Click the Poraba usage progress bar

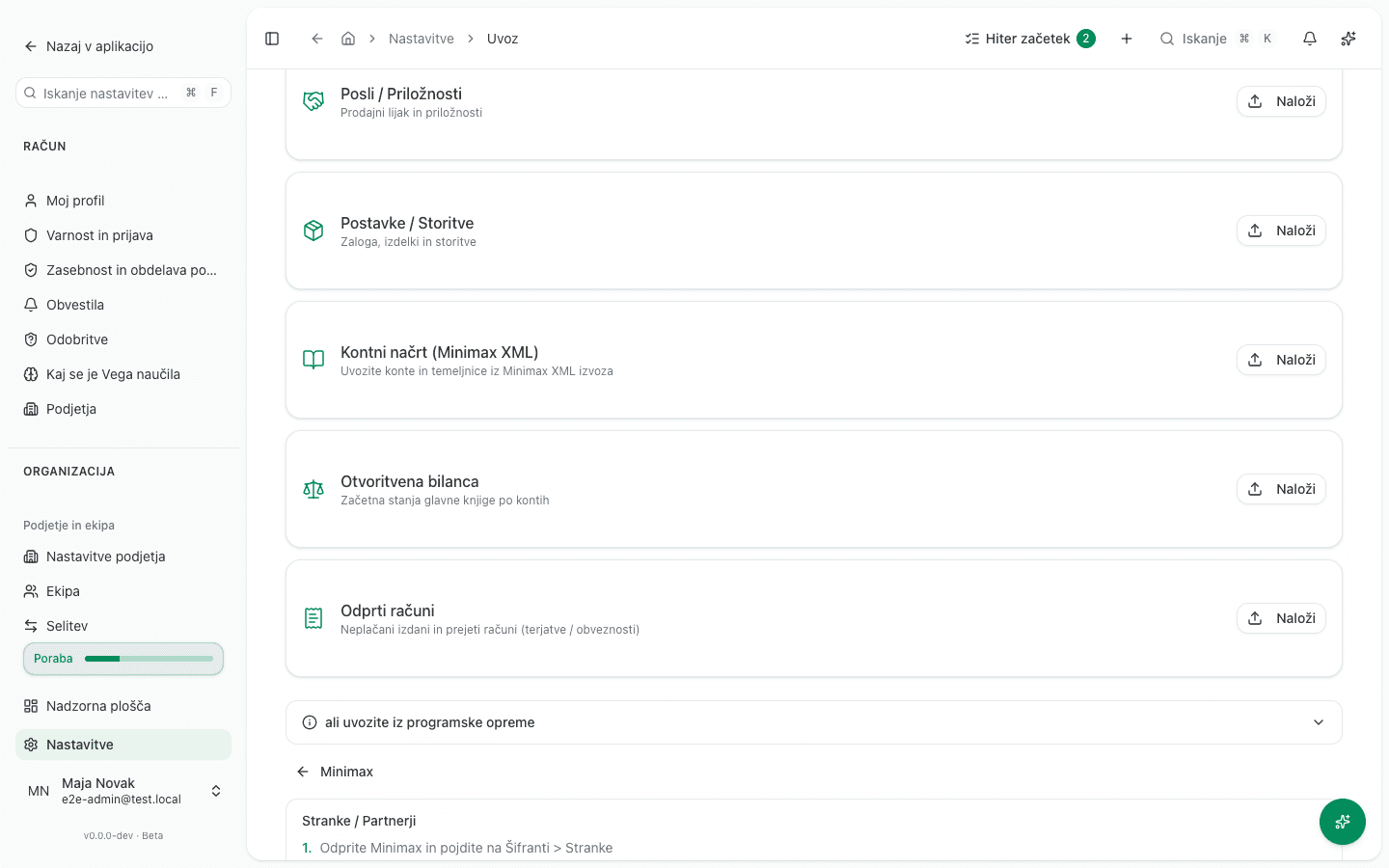tap(123, 659)
